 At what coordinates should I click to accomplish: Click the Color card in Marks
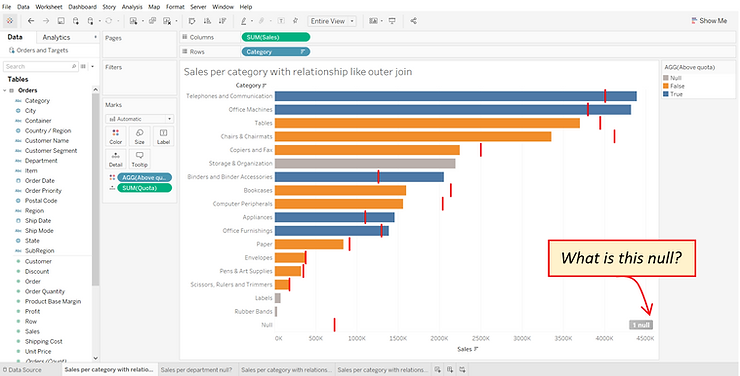click(116, 136)
